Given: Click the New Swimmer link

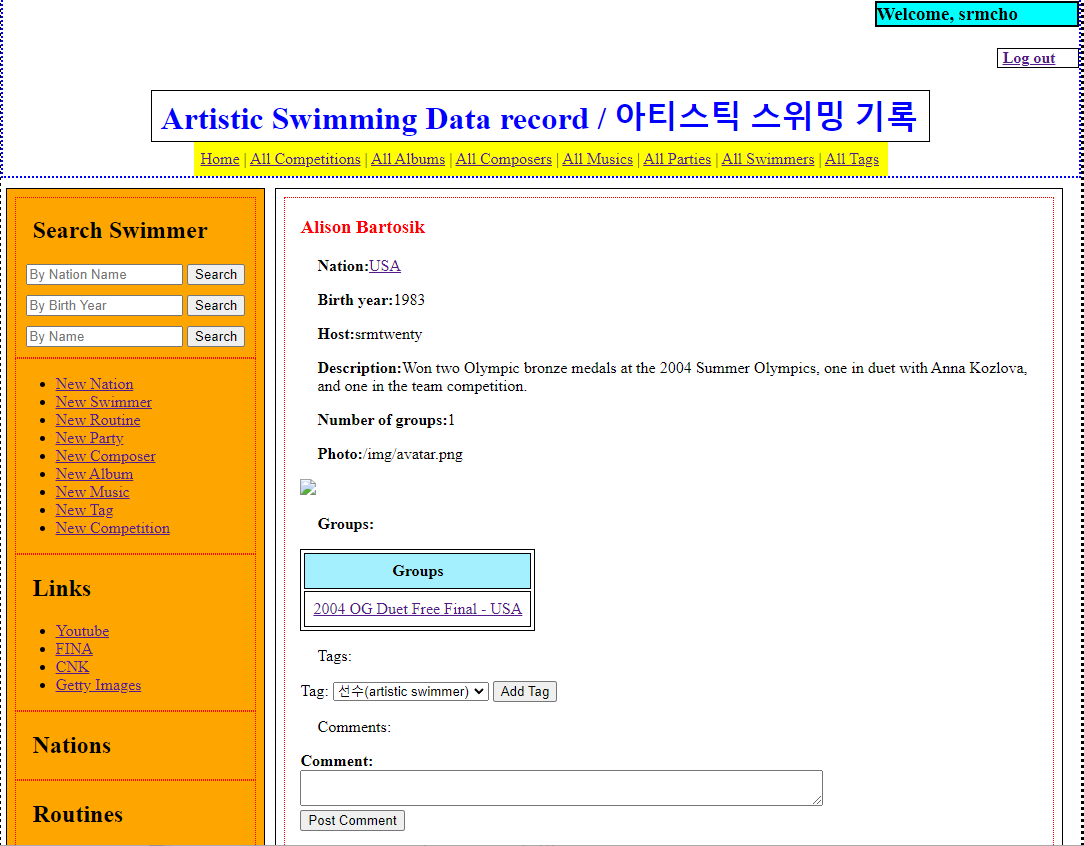Looking at the screenshot, I should coord(103,402).
